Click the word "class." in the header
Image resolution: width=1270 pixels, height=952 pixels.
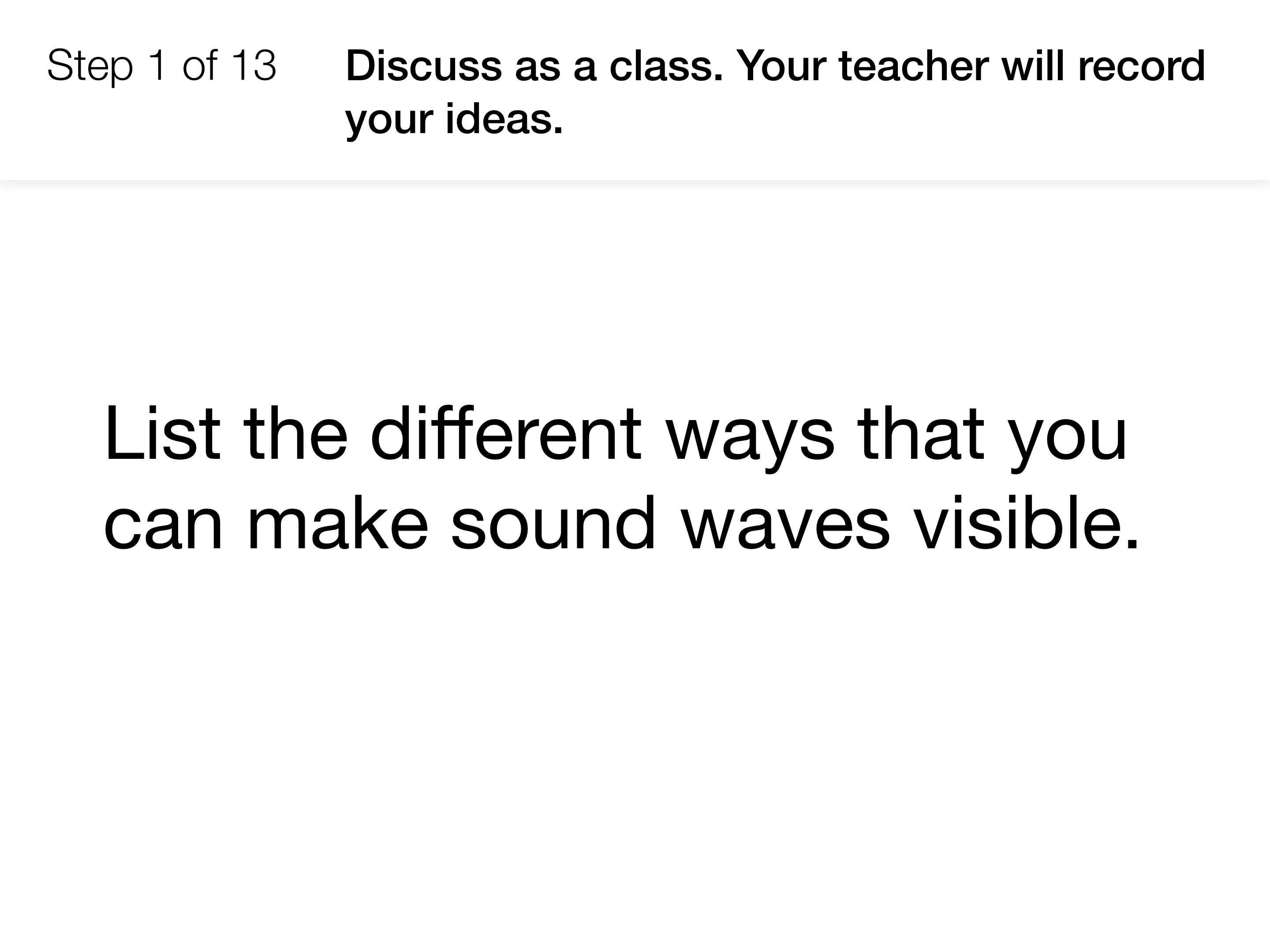pyautogui.click(x=666, y=65)
